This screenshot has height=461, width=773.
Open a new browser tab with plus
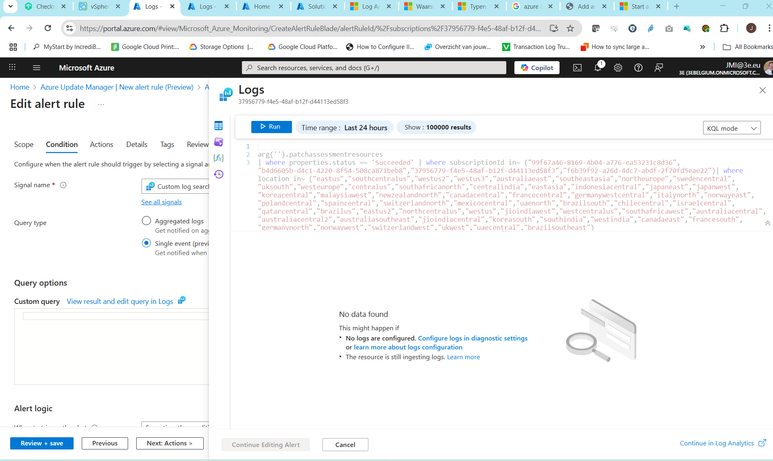tap(676, 6)
